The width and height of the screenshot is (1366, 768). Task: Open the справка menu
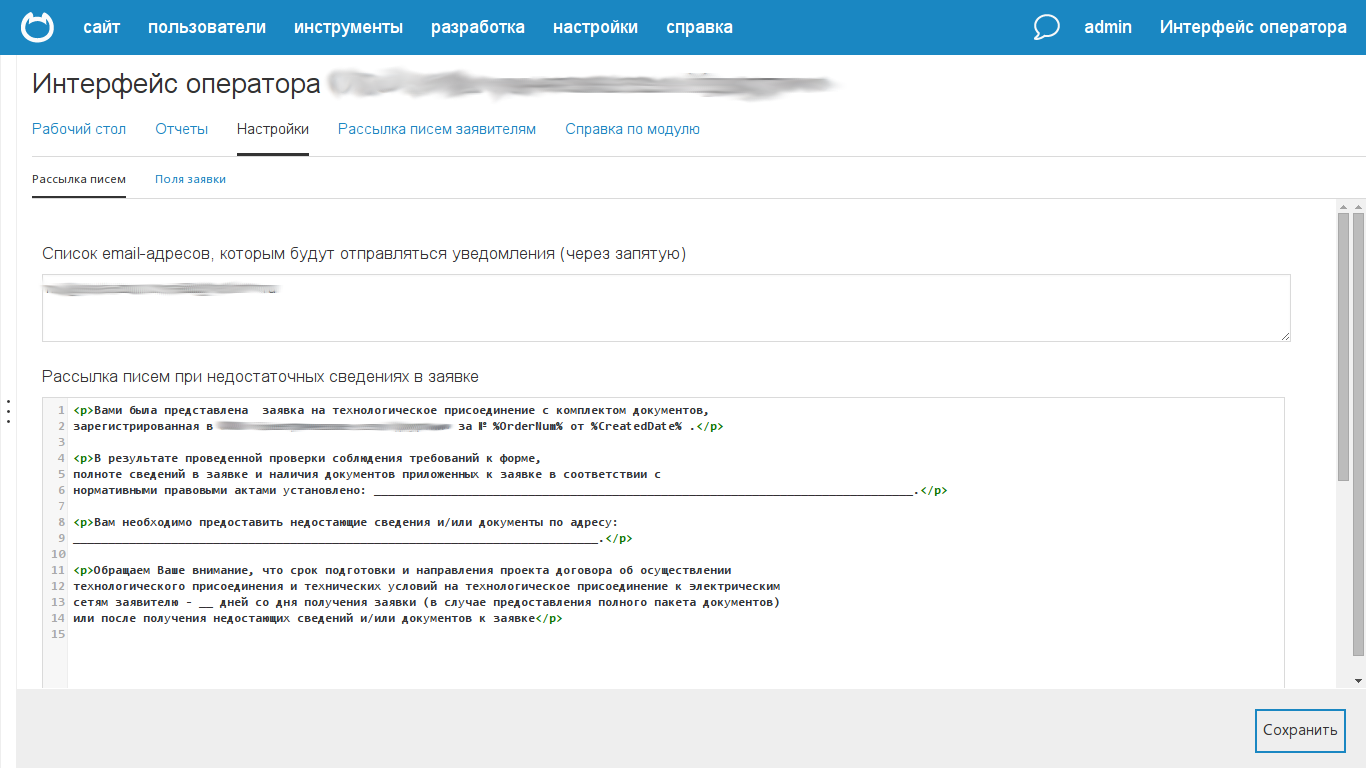point(699,27)
